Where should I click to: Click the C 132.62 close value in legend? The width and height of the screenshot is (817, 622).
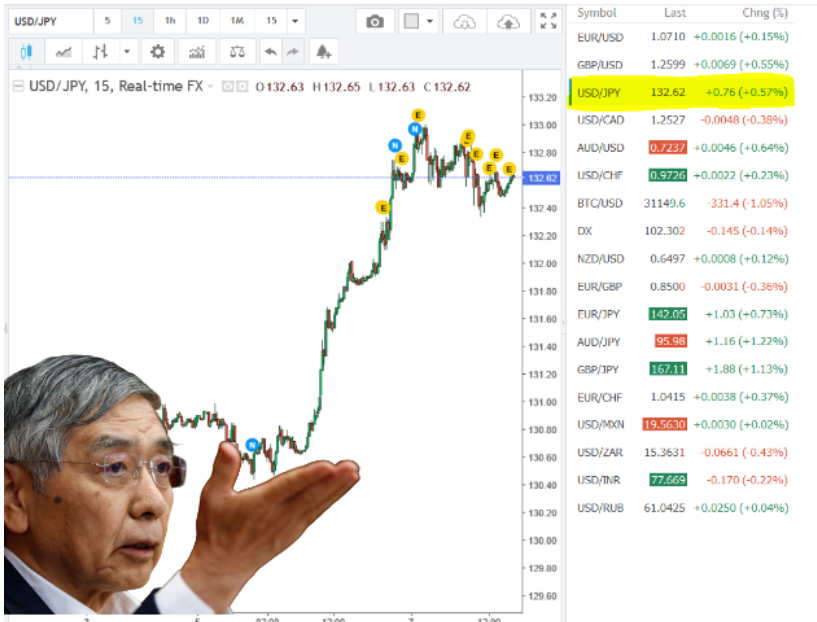point(447,87)
